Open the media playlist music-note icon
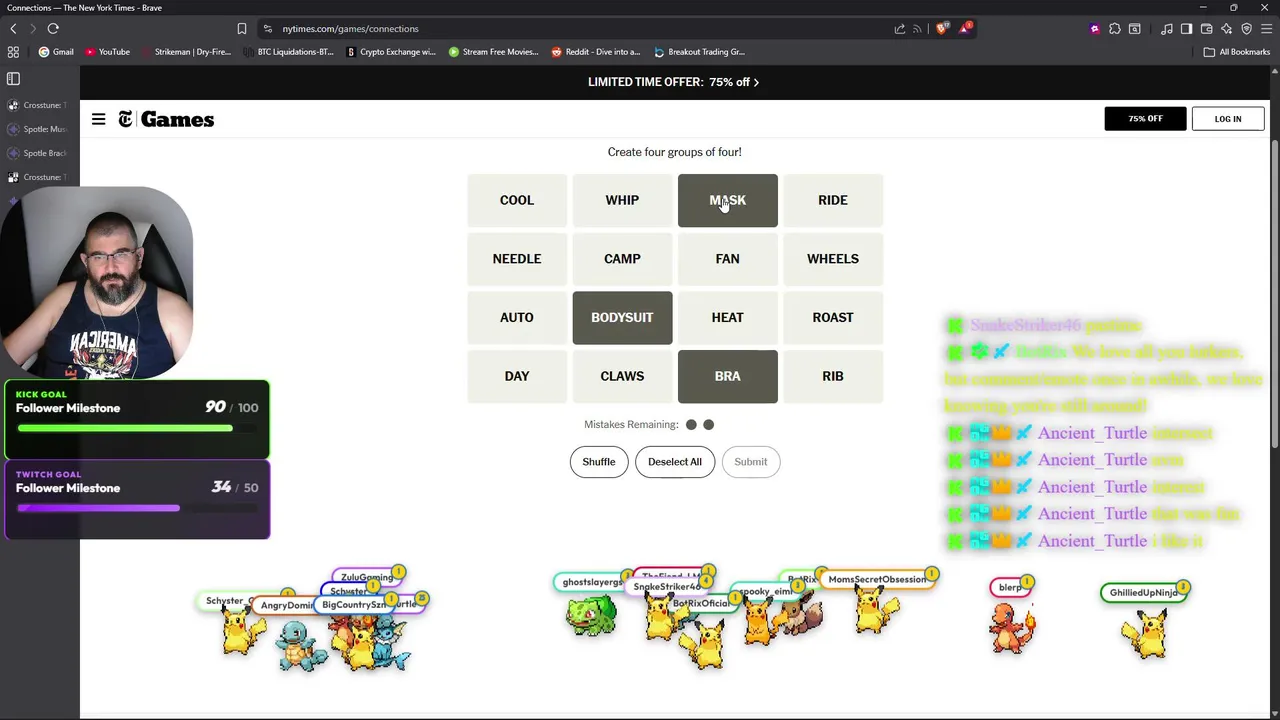This screenshot has width=1280, height=720. pos(1167,29)
